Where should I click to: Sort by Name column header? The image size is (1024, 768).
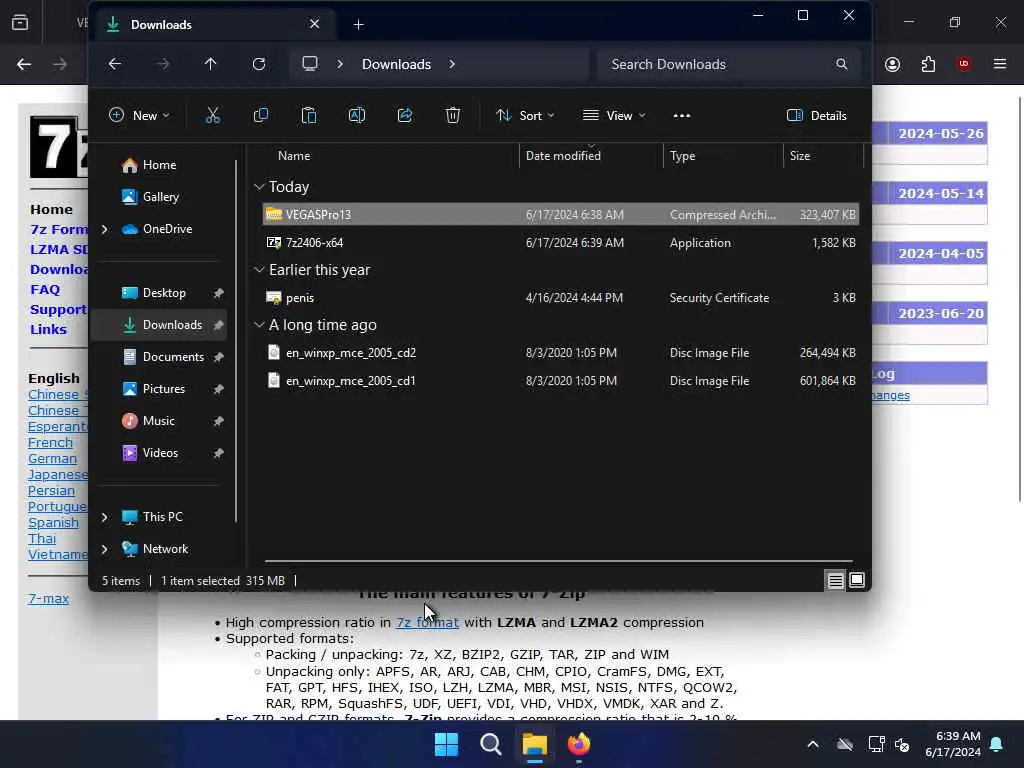[294, 156]
